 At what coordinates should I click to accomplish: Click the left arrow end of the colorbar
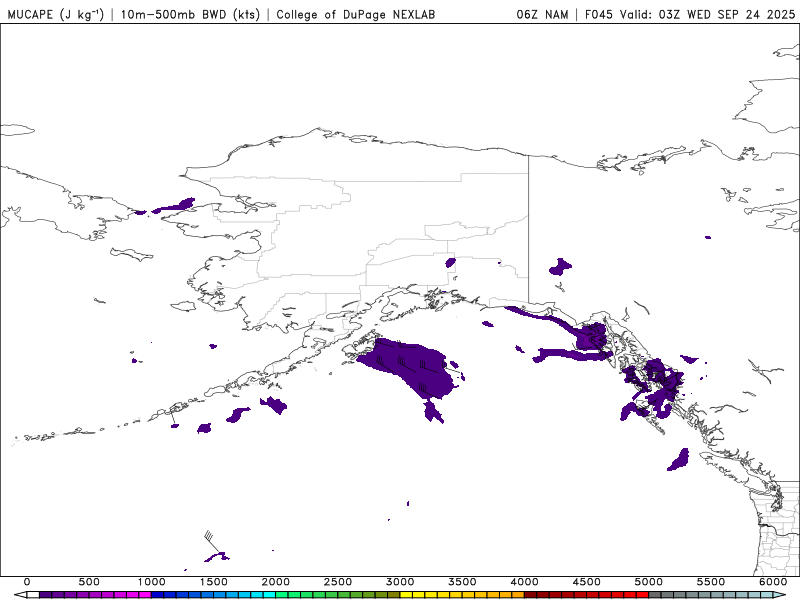pos(20,595)
